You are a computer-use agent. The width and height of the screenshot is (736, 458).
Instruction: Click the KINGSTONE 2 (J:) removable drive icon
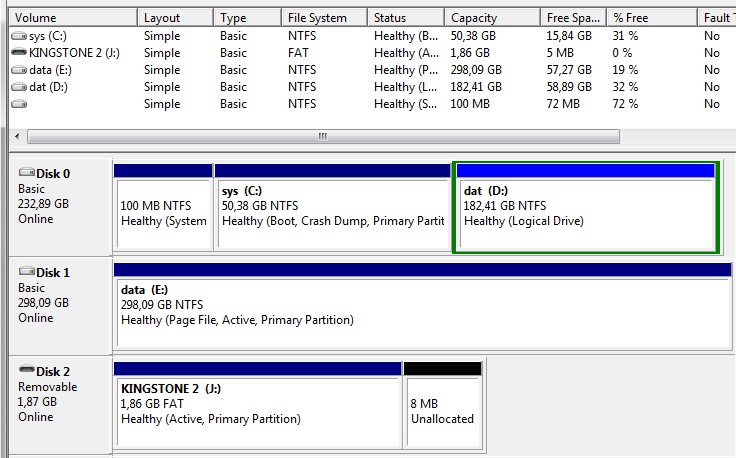(x=19, y=53)
